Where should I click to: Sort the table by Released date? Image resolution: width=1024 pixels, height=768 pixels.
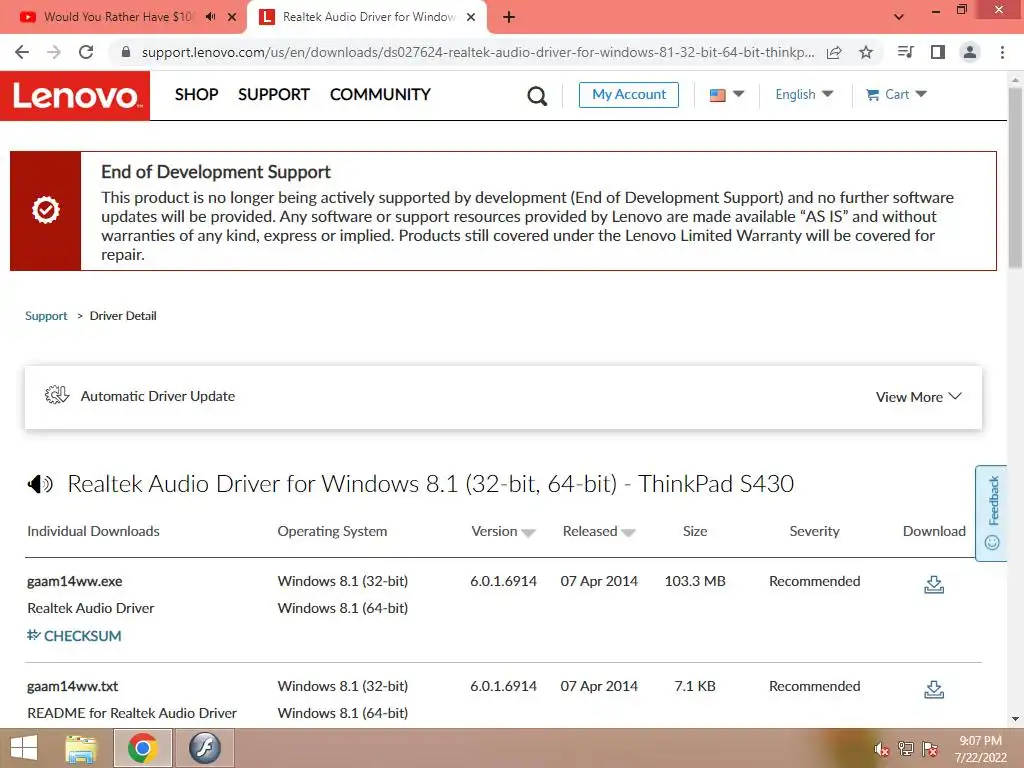598,532
